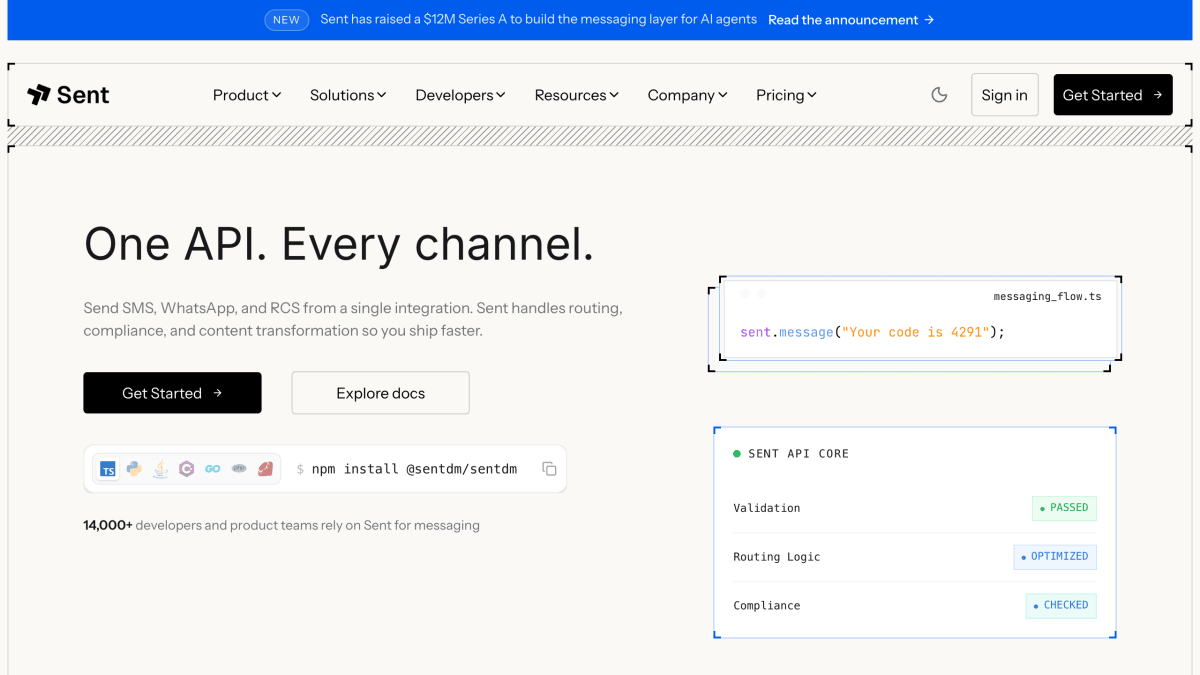Image resolution: width=1200 pixels, height=675 pixels.
Task: Click the Sign in button
Action: (x=1005, y=95)
